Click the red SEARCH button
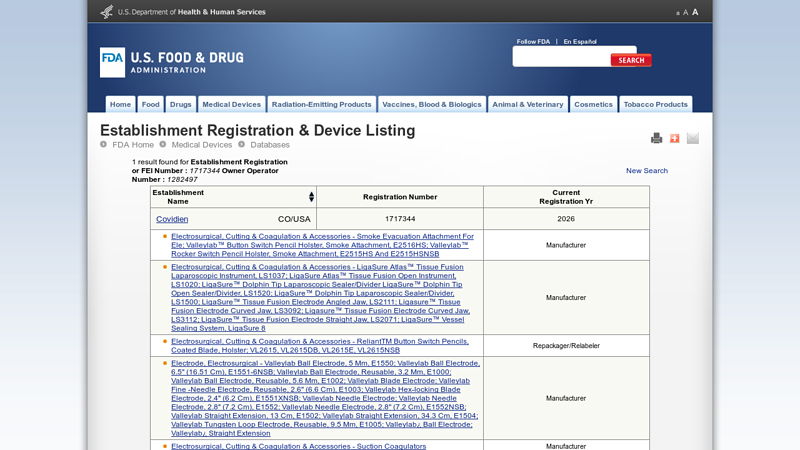800x450 pixels. coord(631,60)
